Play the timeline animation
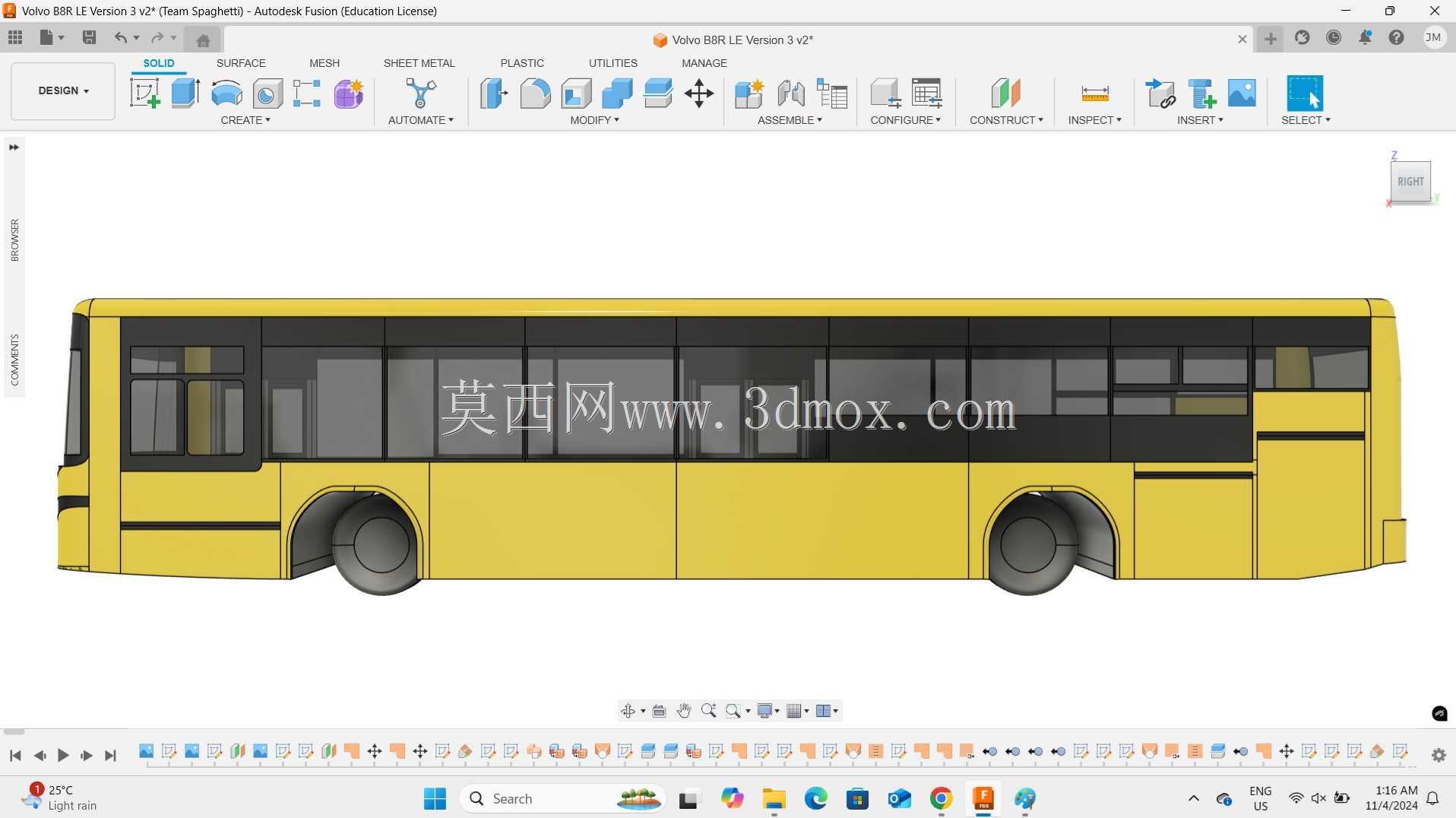 point(63,755)
